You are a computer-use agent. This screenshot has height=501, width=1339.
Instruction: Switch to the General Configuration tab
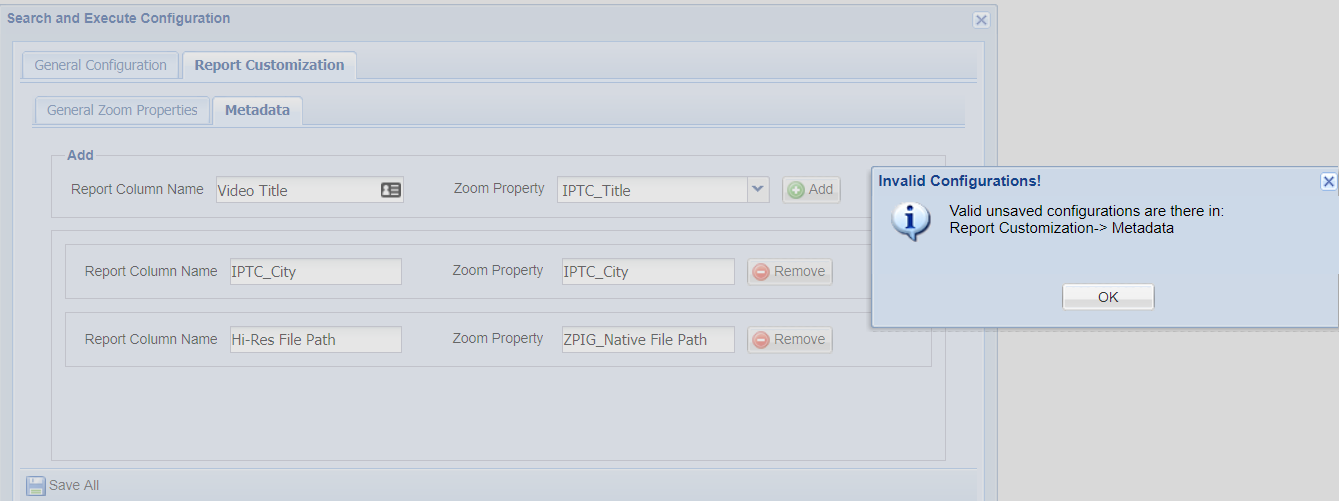pyautogui.click(x=100, y=65)
